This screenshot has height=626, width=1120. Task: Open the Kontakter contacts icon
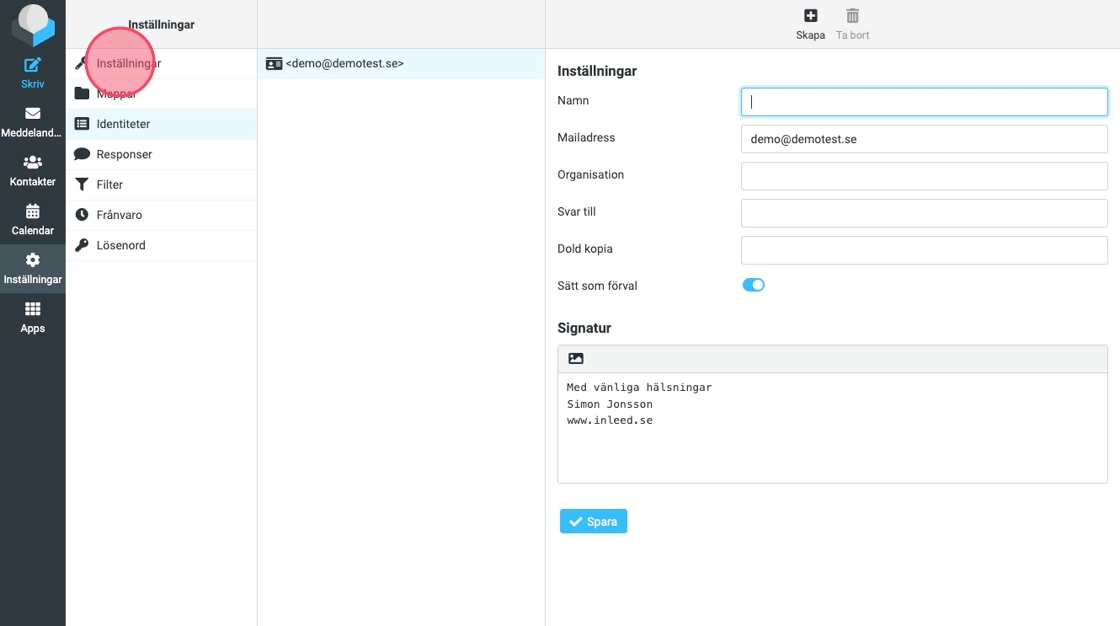[32, 162]
